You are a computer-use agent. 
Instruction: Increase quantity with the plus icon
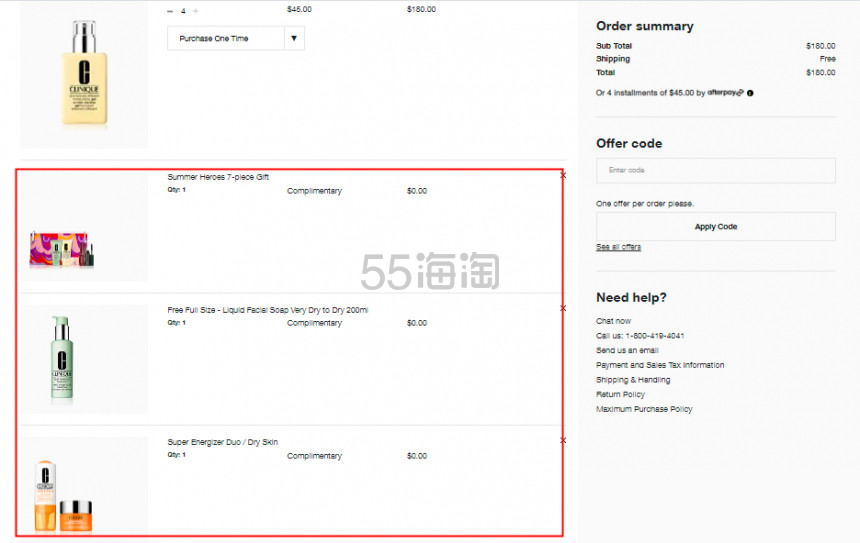(x=196, y=11)
